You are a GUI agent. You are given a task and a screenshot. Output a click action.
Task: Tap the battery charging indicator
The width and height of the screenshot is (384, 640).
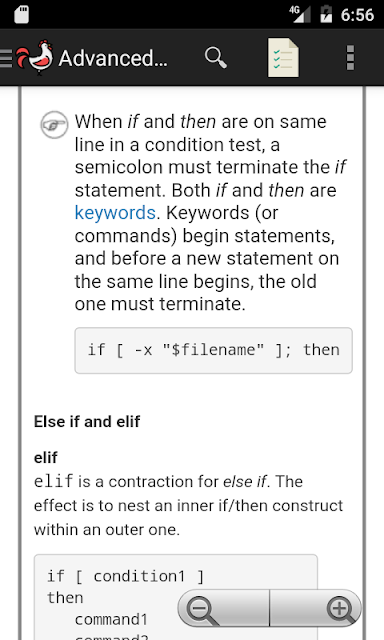click(326, 14)
